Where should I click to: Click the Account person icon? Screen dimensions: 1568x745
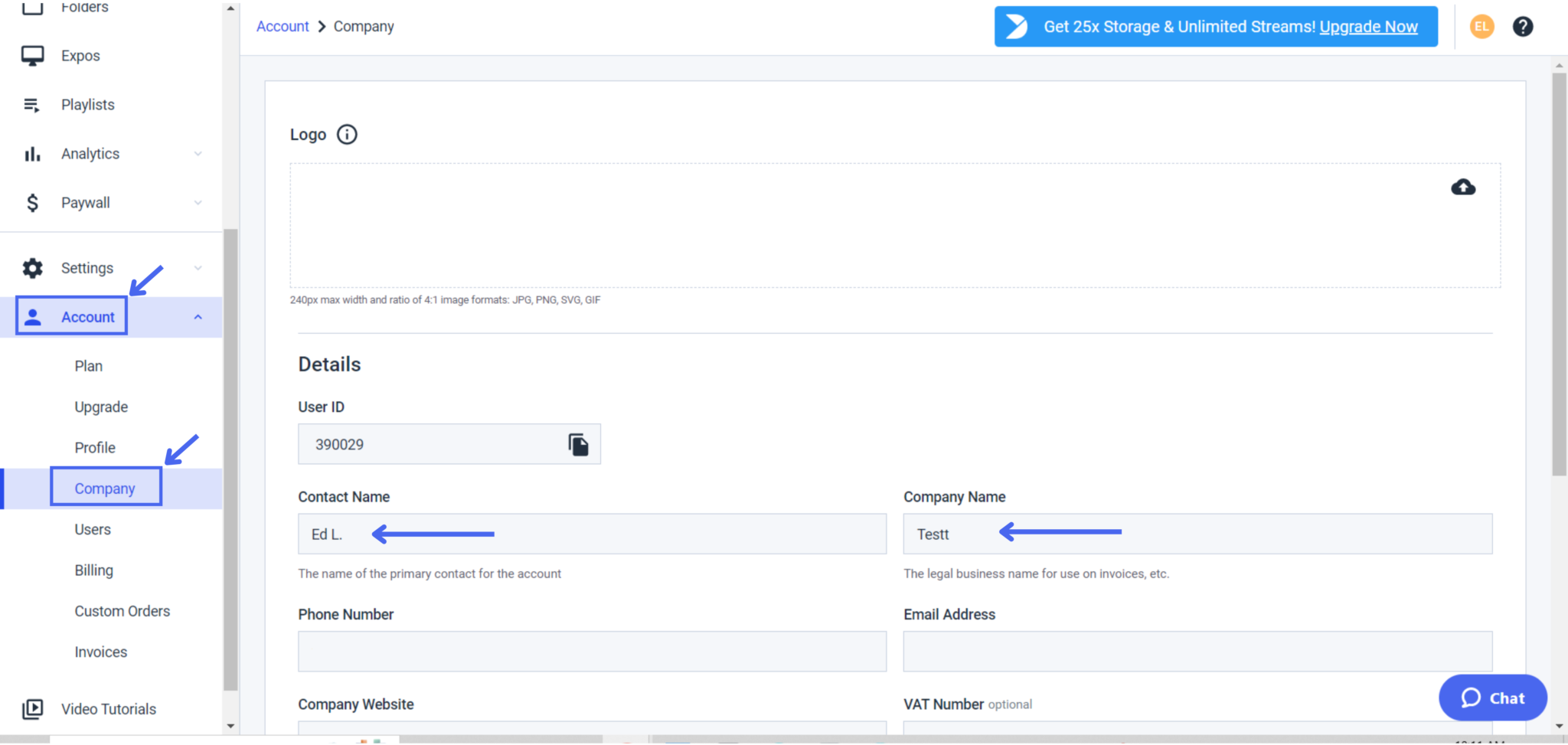[x=34, y=316]
